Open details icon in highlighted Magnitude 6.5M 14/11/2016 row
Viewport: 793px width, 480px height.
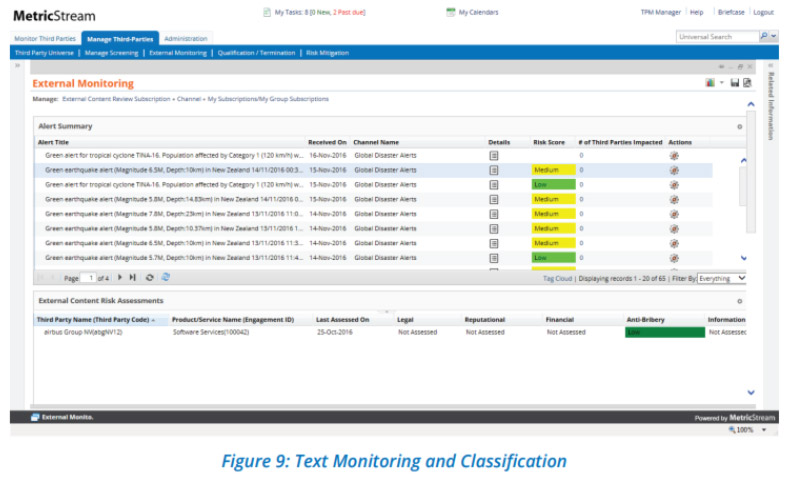(494, 170)
